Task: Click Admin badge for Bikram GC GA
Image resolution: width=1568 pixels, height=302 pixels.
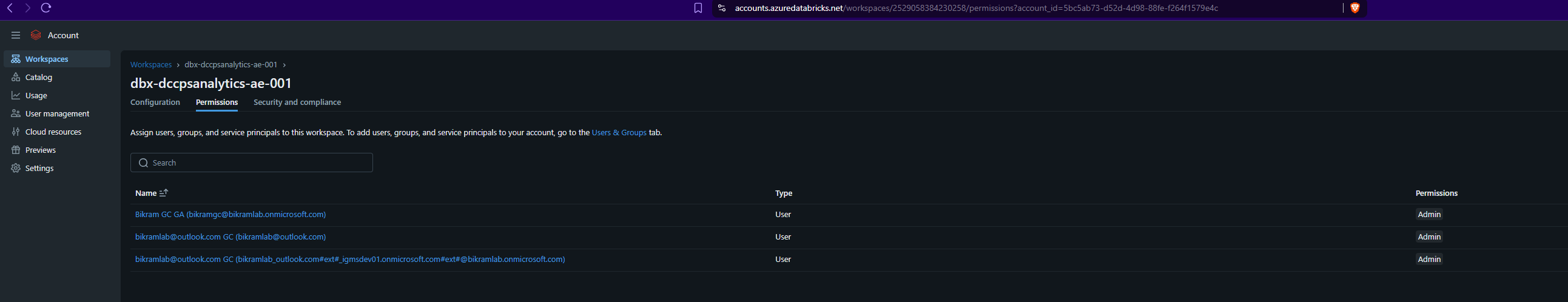Action: point(1429,214)
